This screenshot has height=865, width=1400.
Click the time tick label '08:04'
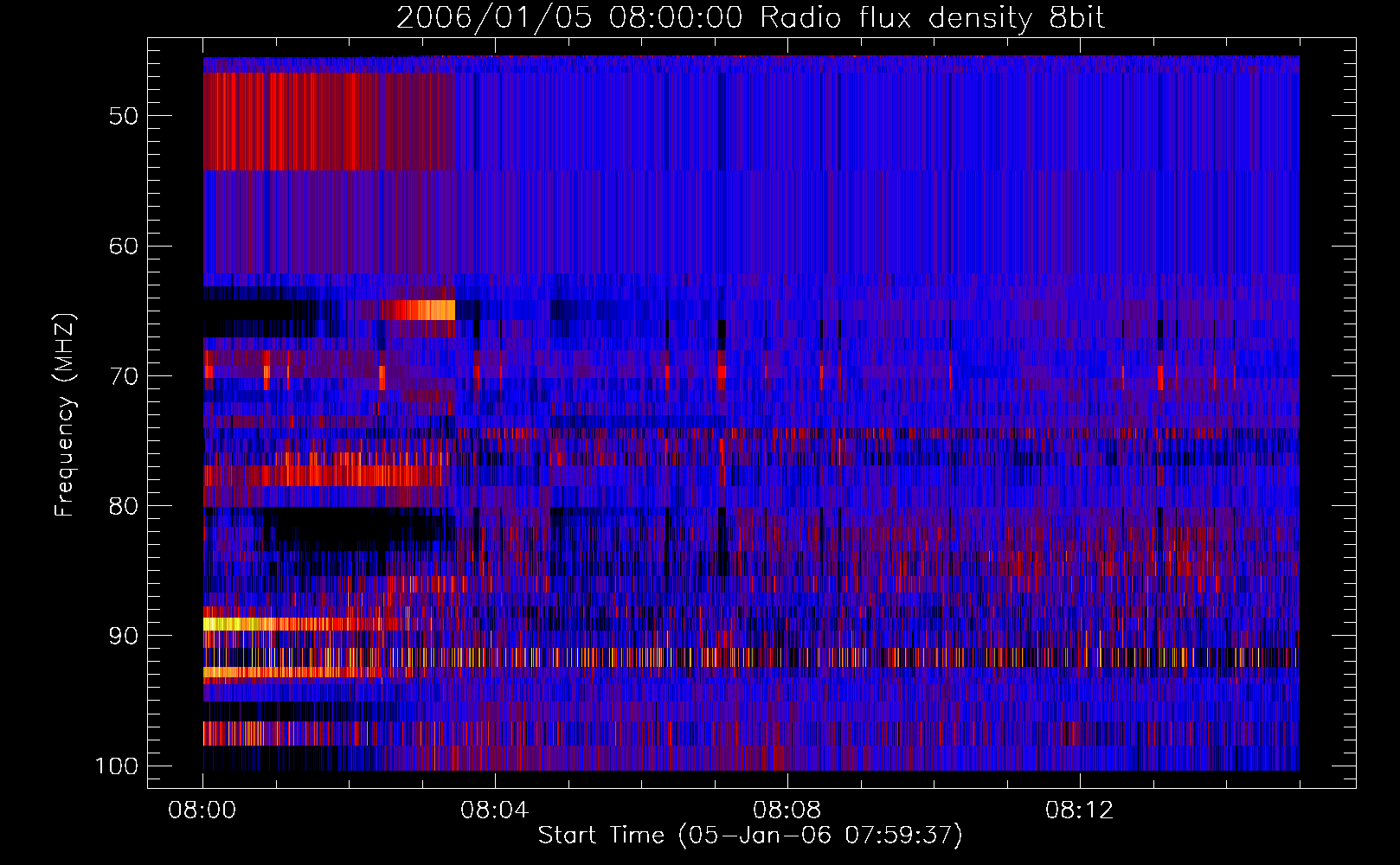495,811
